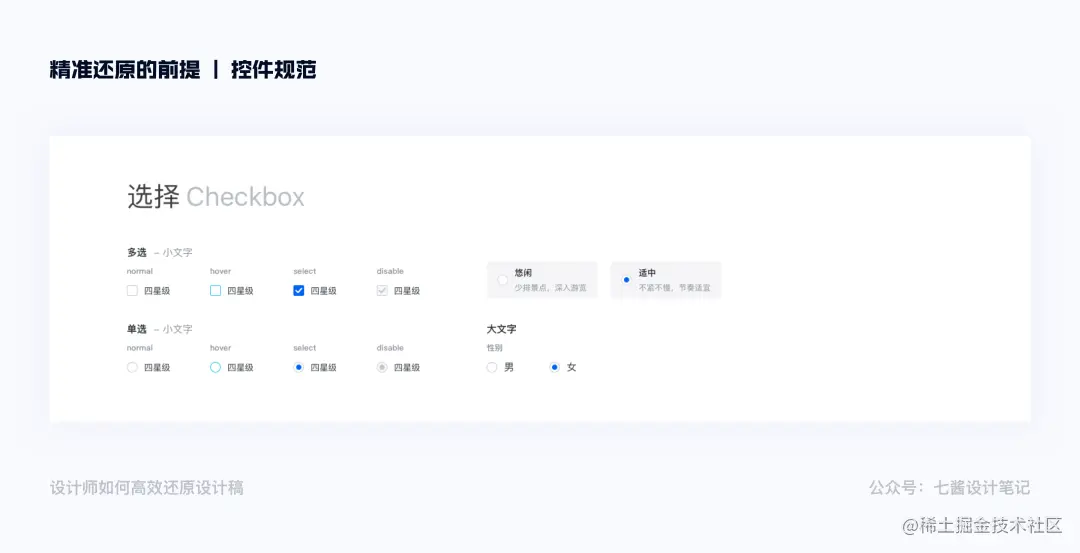The image size is (1080, 553).
Task: Click the 选择 Checkbox heading
Action: (x=216, y=197)
